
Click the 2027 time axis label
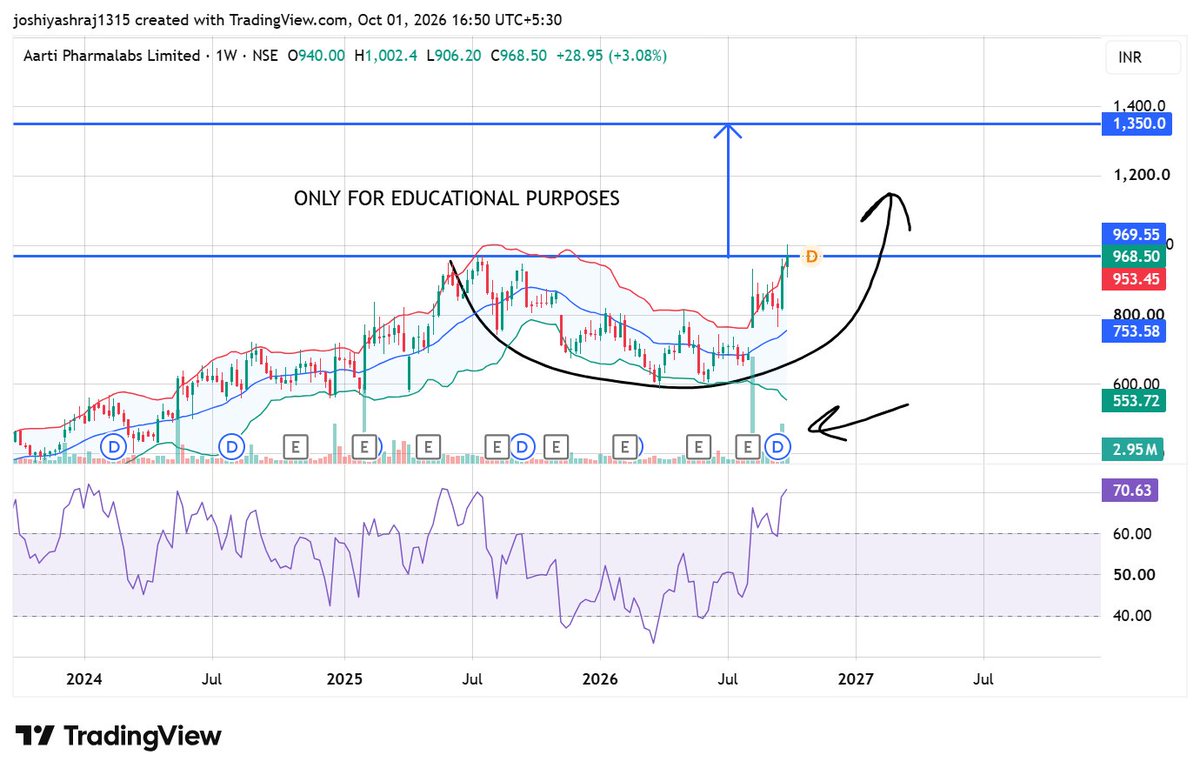click(856, 679)
